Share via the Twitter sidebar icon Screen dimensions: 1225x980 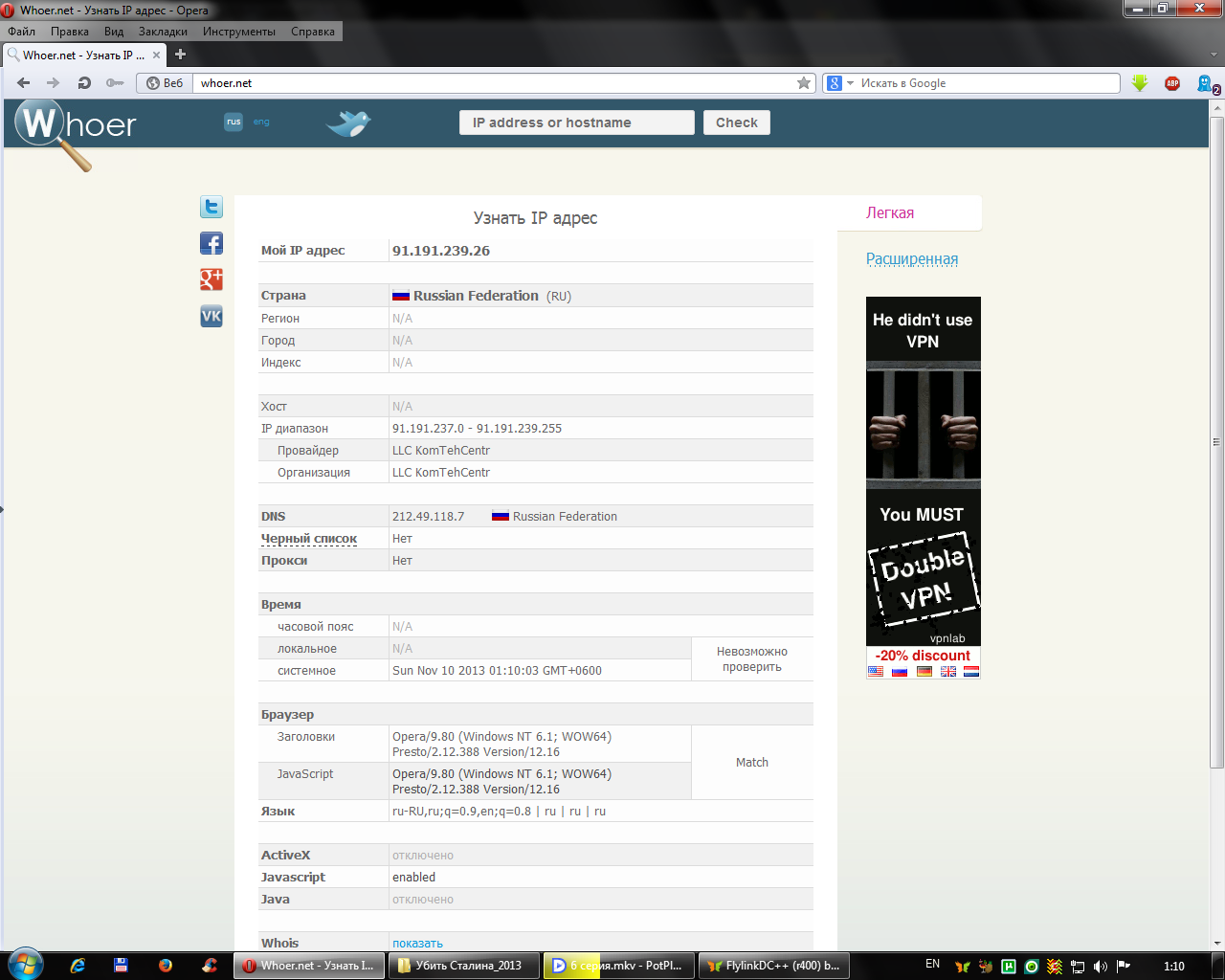212,207
